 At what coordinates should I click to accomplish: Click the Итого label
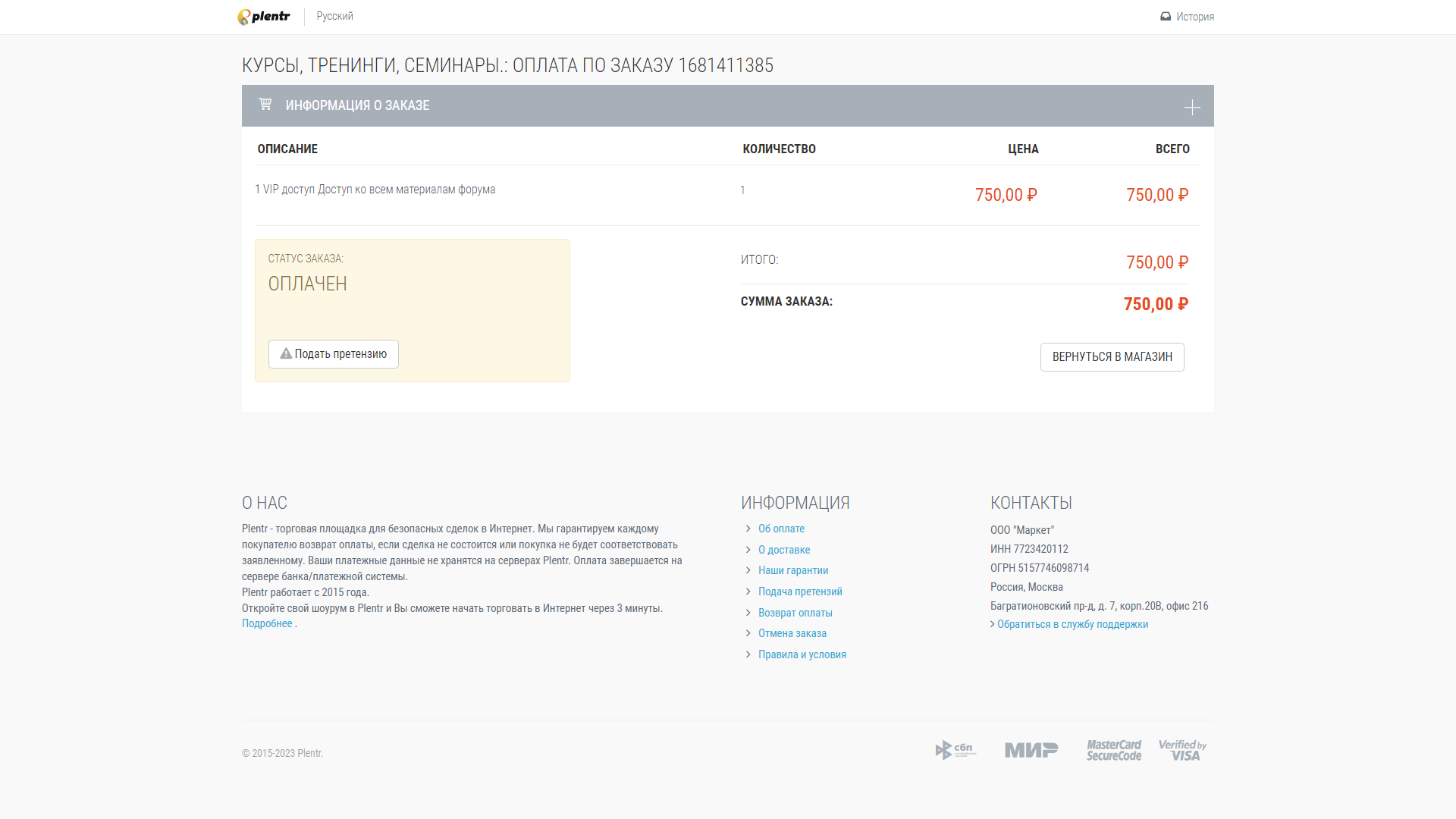(x=759, y=260)
